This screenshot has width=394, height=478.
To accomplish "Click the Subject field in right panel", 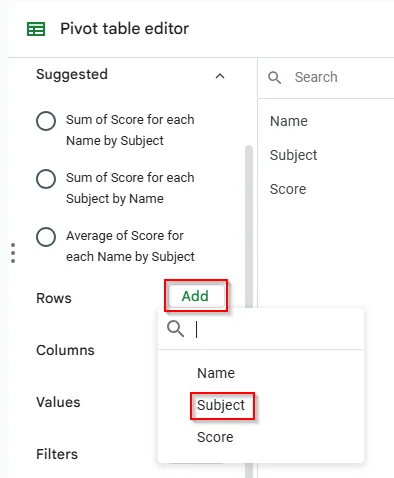I will [293, 155].
